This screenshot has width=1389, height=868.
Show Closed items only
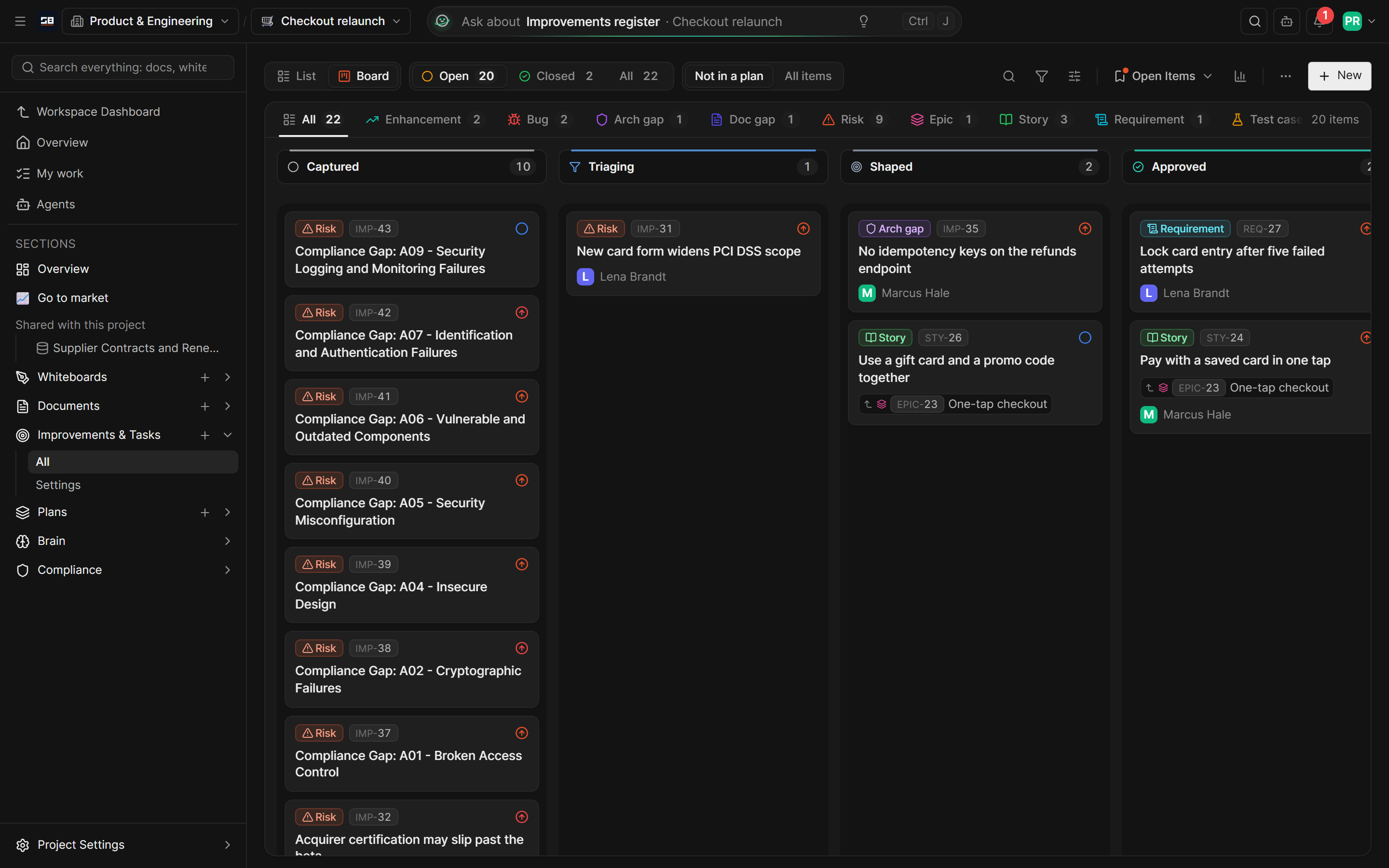point(556,76)
